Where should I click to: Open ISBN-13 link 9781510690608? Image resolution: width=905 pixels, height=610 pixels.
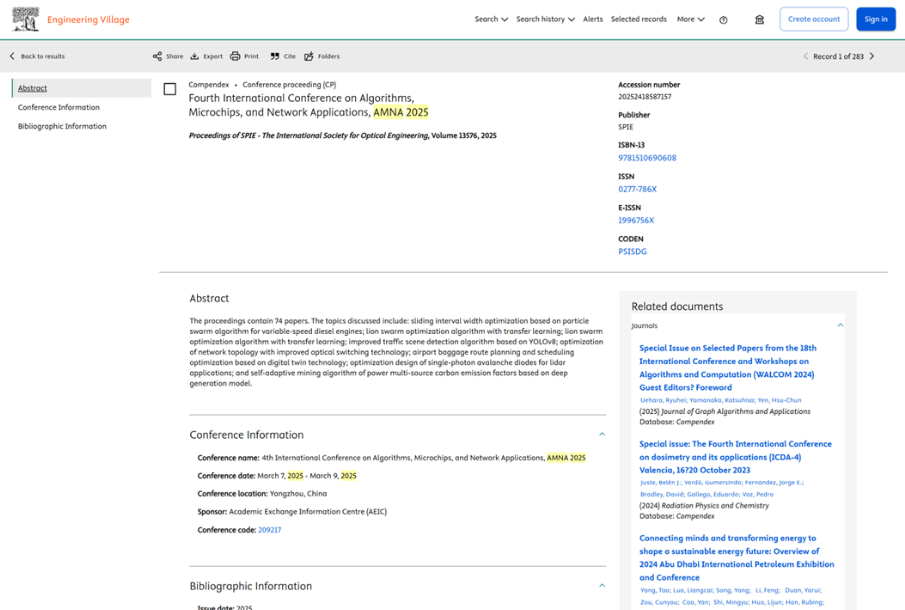[x=647, y=158]
